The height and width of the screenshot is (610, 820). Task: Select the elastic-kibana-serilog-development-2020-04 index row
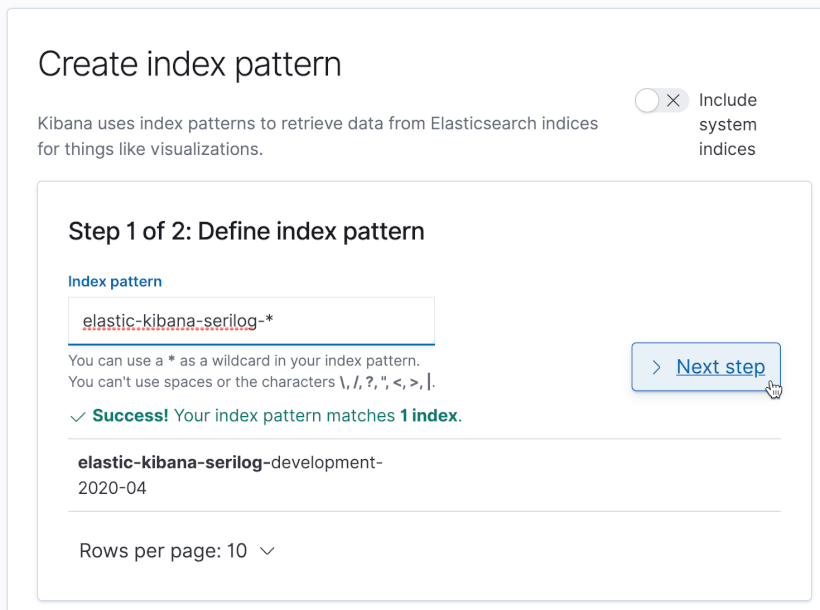coord(424,475)
